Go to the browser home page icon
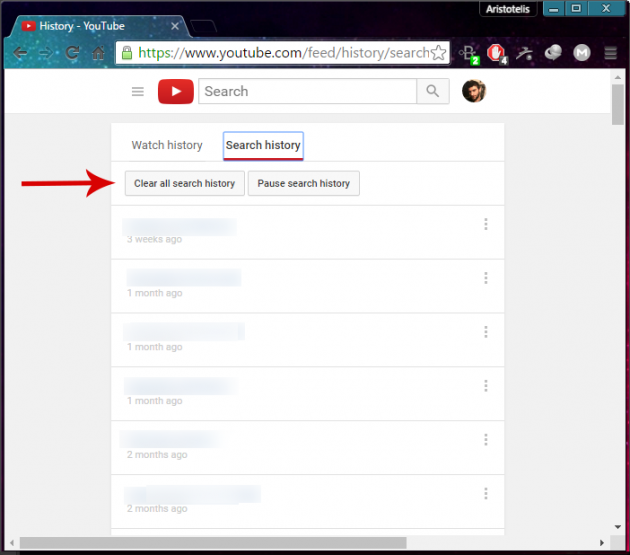 point(99,53)
